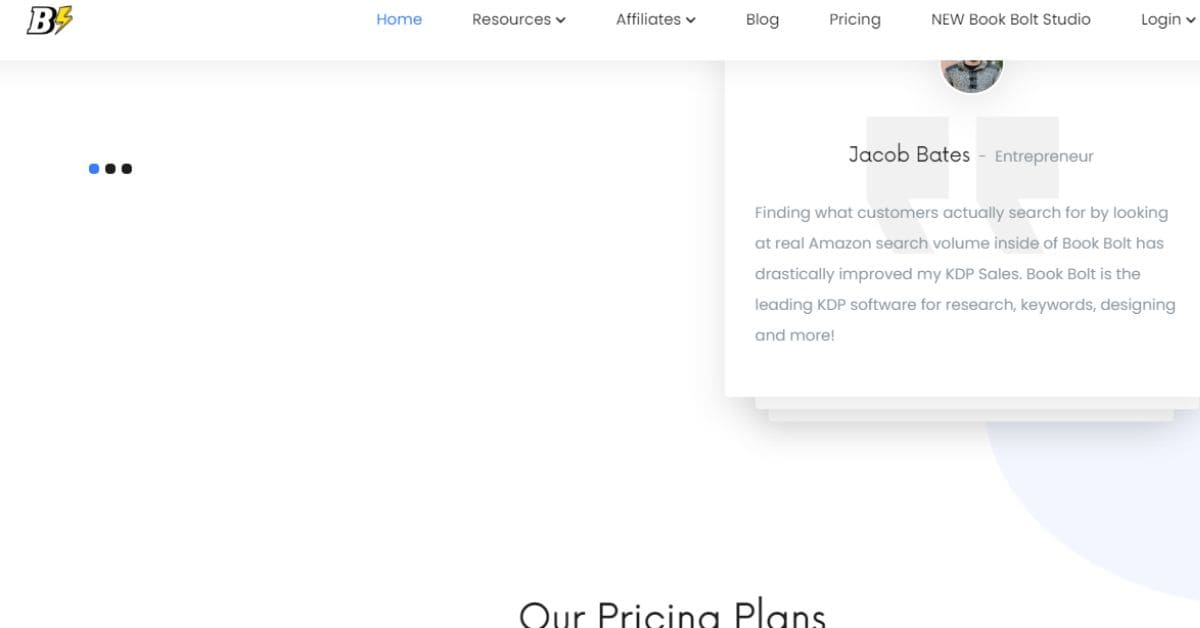The image size is (1200, 628).
Task: Click the Entrepreneur subtitle text
Action: pos(1044,156)
